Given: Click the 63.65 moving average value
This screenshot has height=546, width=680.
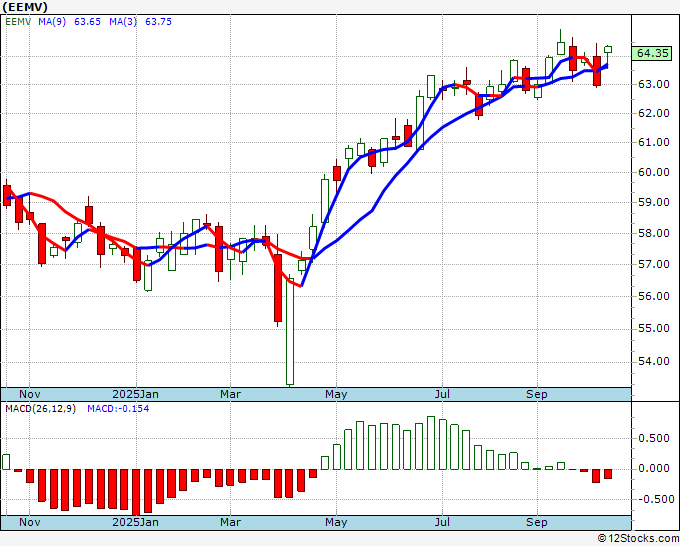Looking at the screenshot, I should [x=87, y=21].
